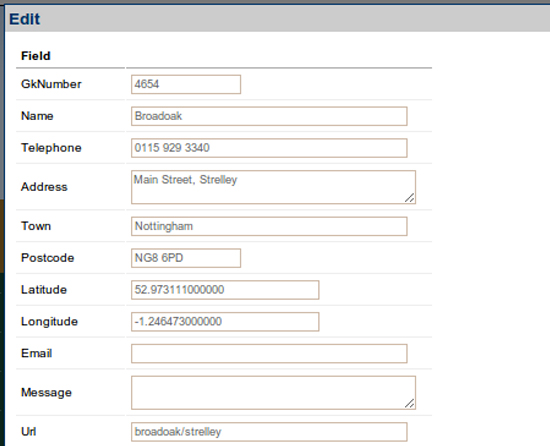Click the GkNumber field containing 4654
This screenshot has width=550, height=446.
(x=186, y=84)
